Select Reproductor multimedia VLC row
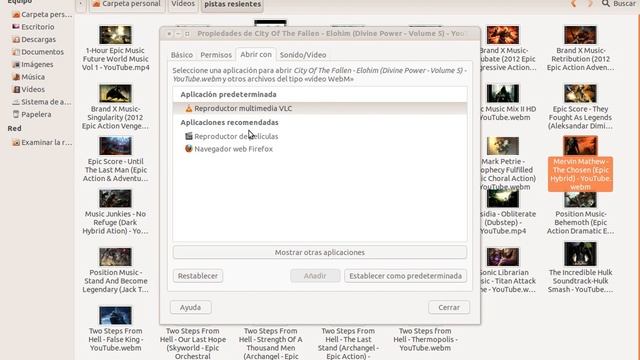Image resolution: width=640 pixels, height=360 pixels. tap(320, 109)
